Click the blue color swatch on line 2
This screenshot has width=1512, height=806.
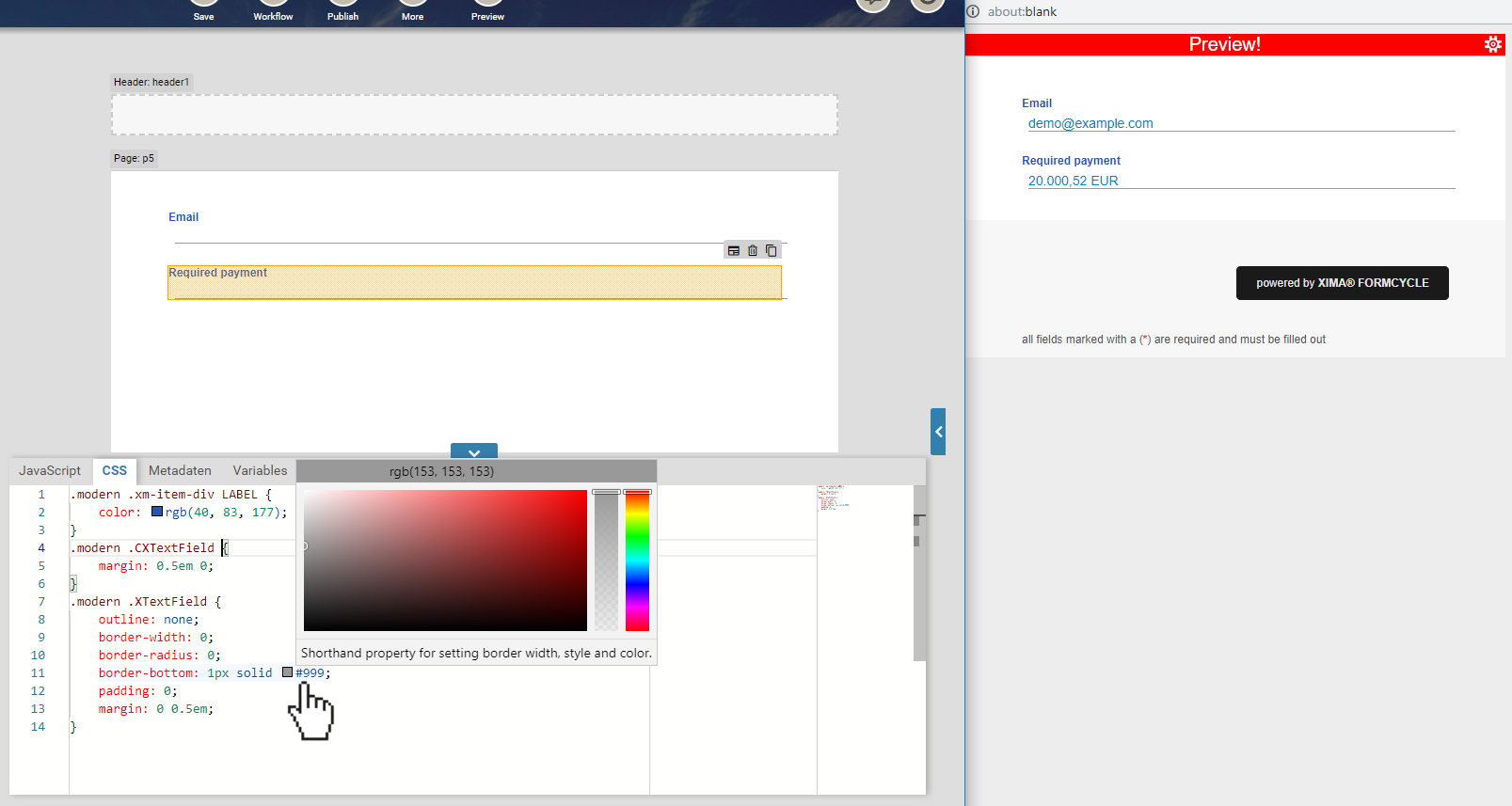tap(157, 512)
